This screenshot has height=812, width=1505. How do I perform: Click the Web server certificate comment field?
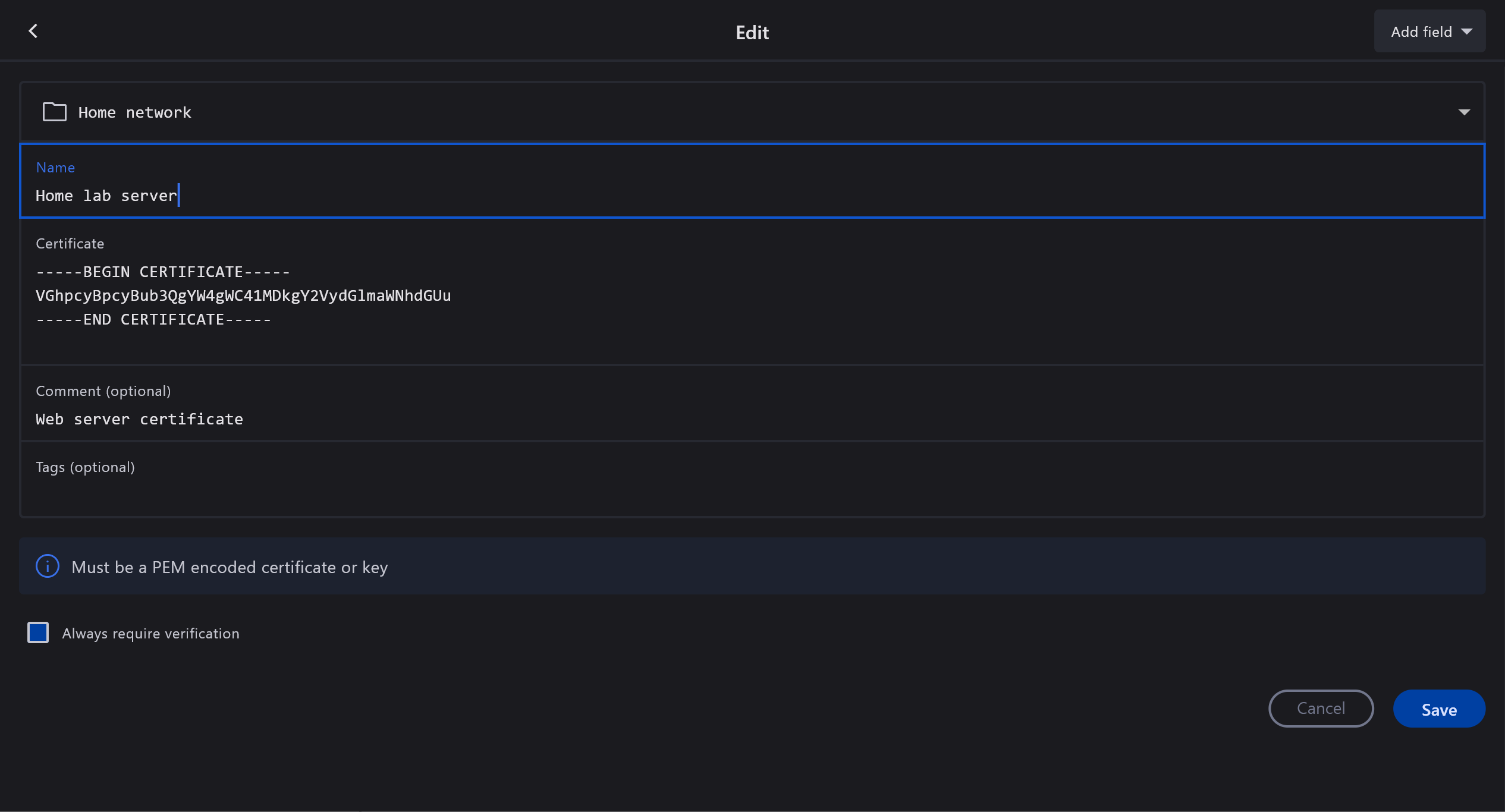(139, 419)
